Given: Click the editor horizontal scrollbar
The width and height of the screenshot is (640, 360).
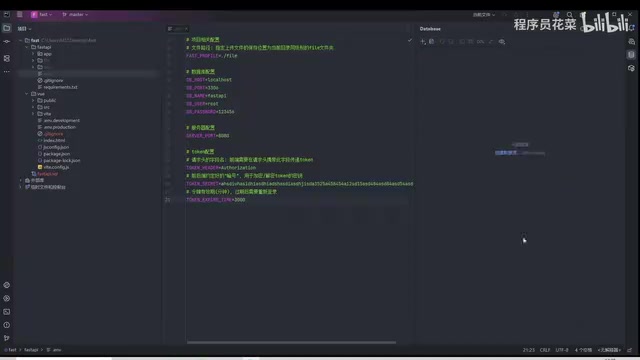Looking at the screenshot, I should coord(291,342).
